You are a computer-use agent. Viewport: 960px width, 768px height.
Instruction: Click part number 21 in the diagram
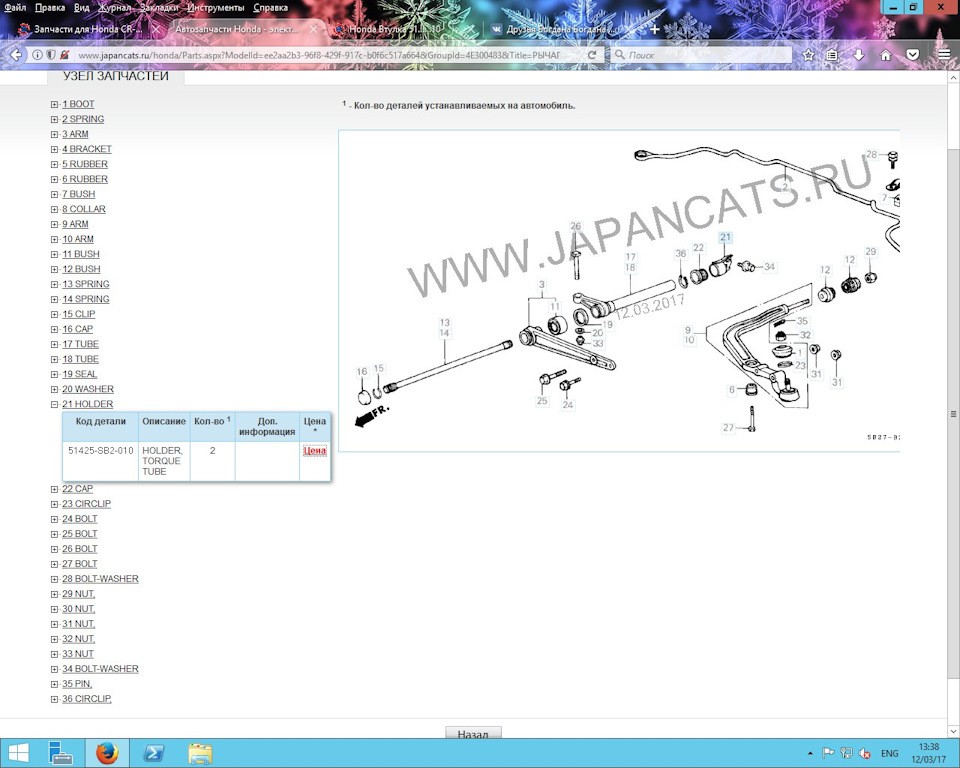[x=726, y=237]
